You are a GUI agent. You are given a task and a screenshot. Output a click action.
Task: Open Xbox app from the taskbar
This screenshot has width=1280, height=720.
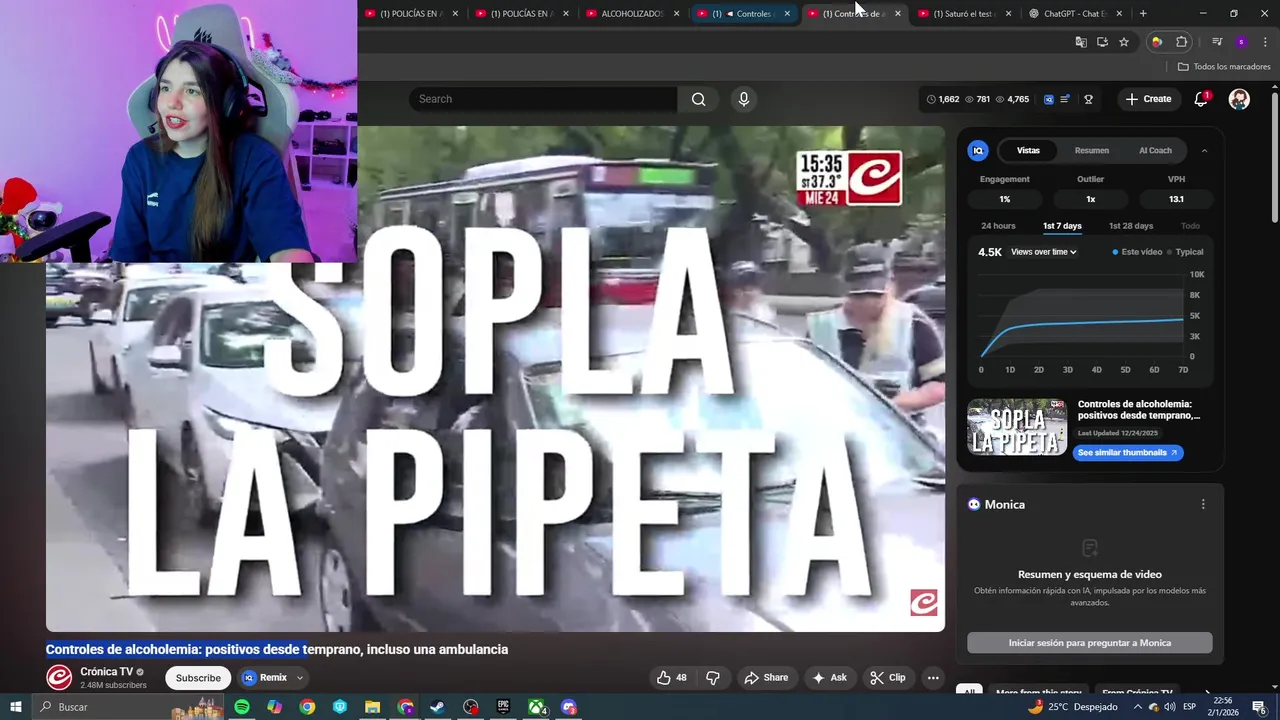coord(537,707)
